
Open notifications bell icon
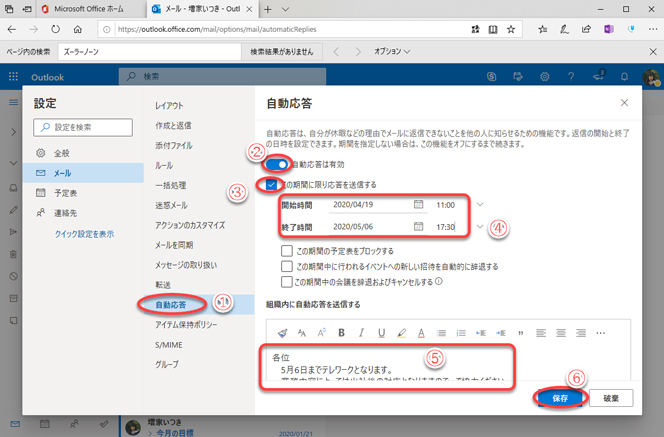pyautogui.click(x=624, y=77)
